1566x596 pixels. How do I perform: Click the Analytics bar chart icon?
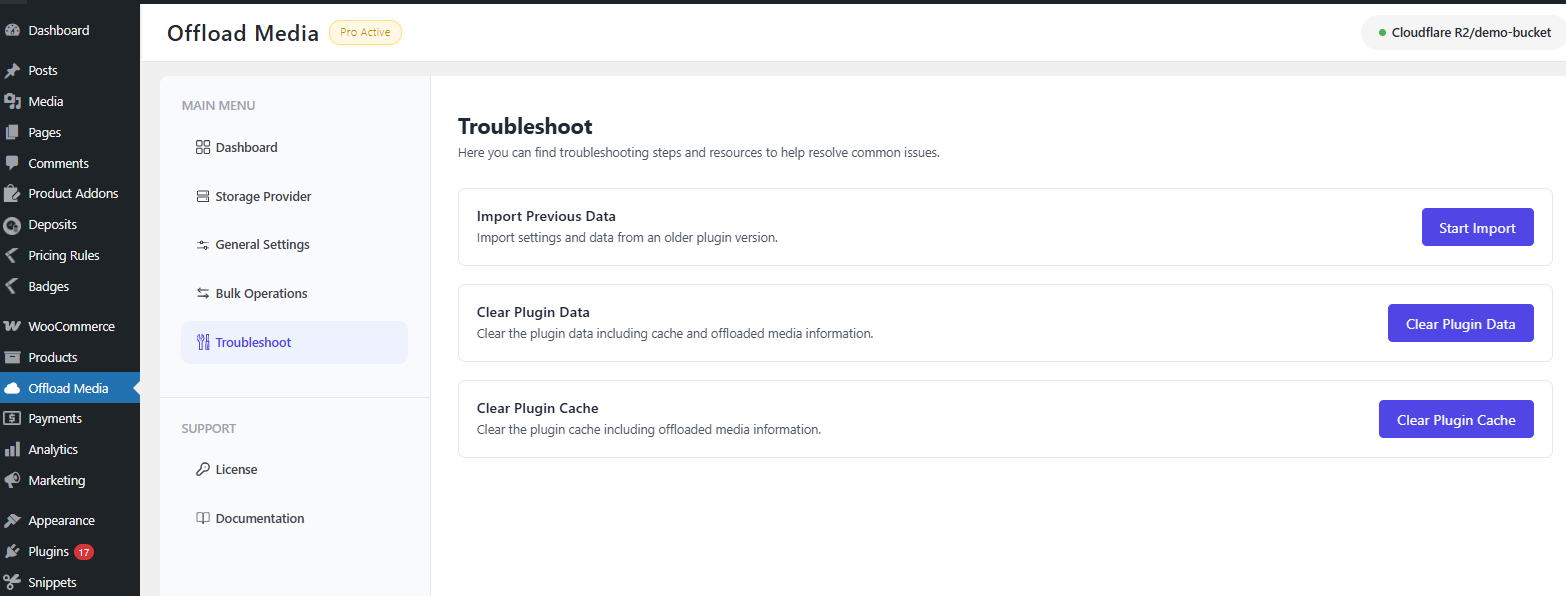pyautogui.click(x=13, y=450)
